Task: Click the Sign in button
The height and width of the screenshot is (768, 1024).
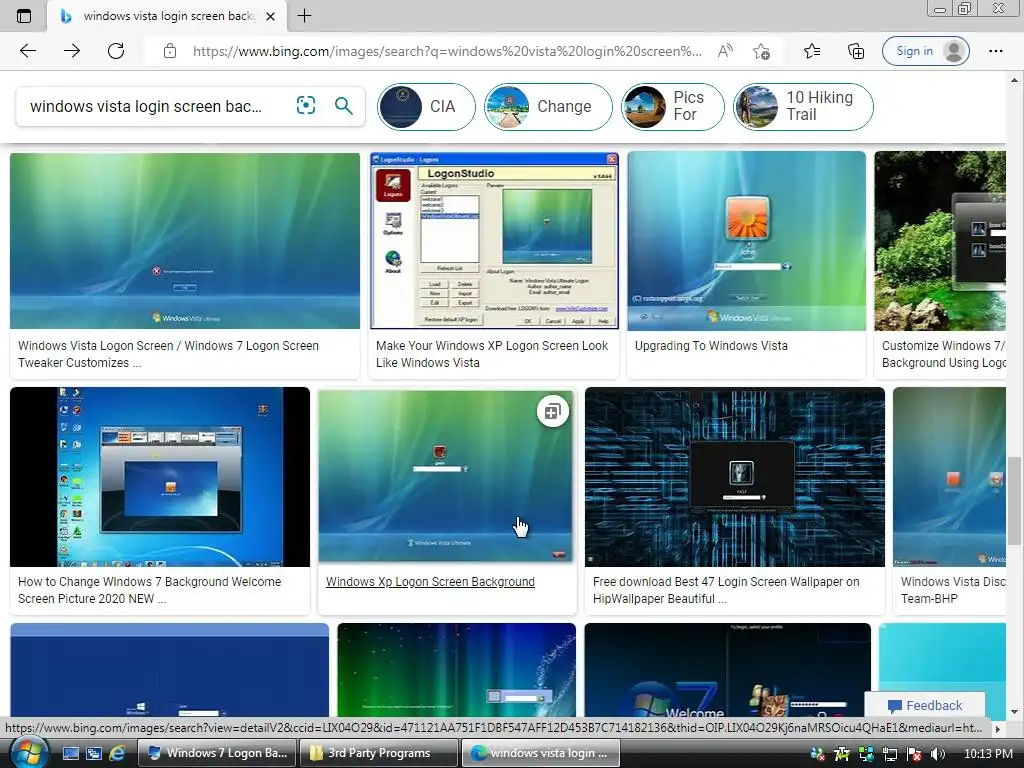Action: [x=925, y=51]
